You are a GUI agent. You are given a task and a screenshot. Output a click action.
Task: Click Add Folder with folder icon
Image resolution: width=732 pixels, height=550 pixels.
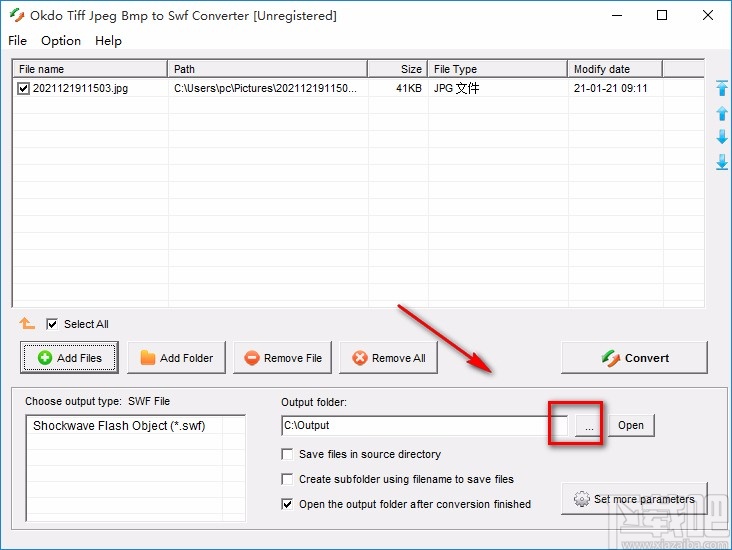176,358
